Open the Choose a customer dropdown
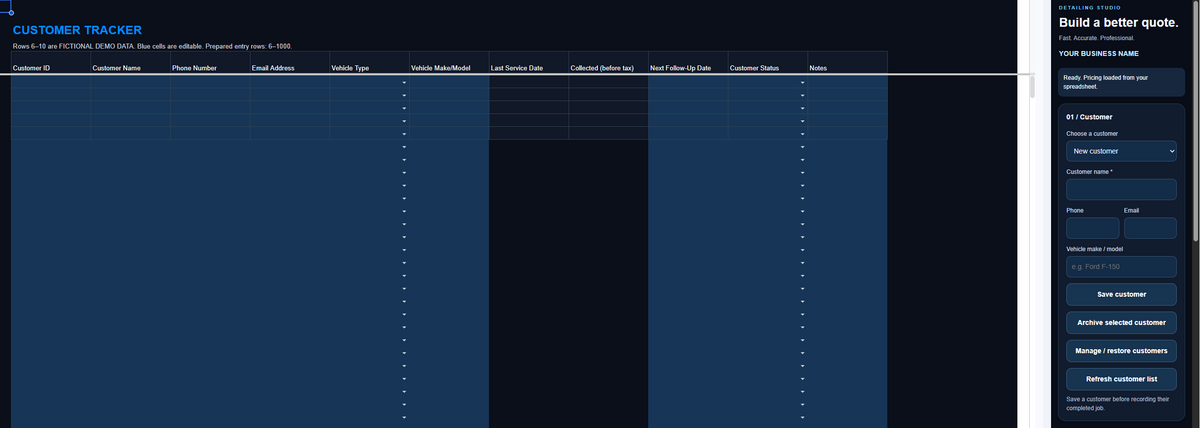This screenshot has width=1200, height=428. click(1121, 151)
